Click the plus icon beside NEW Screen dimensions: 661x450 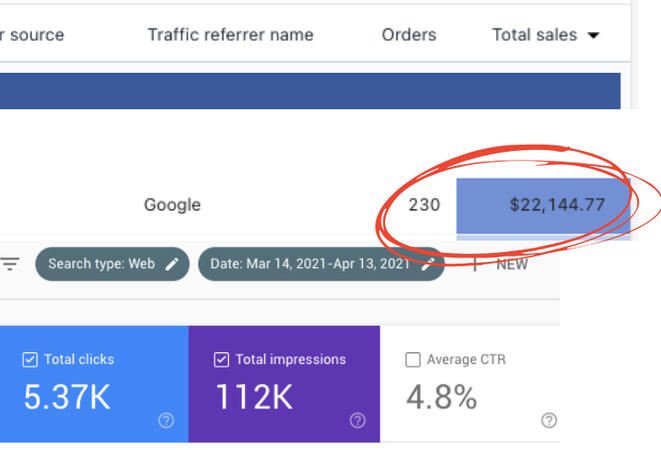pyautogui.click(x=475, y=264)
